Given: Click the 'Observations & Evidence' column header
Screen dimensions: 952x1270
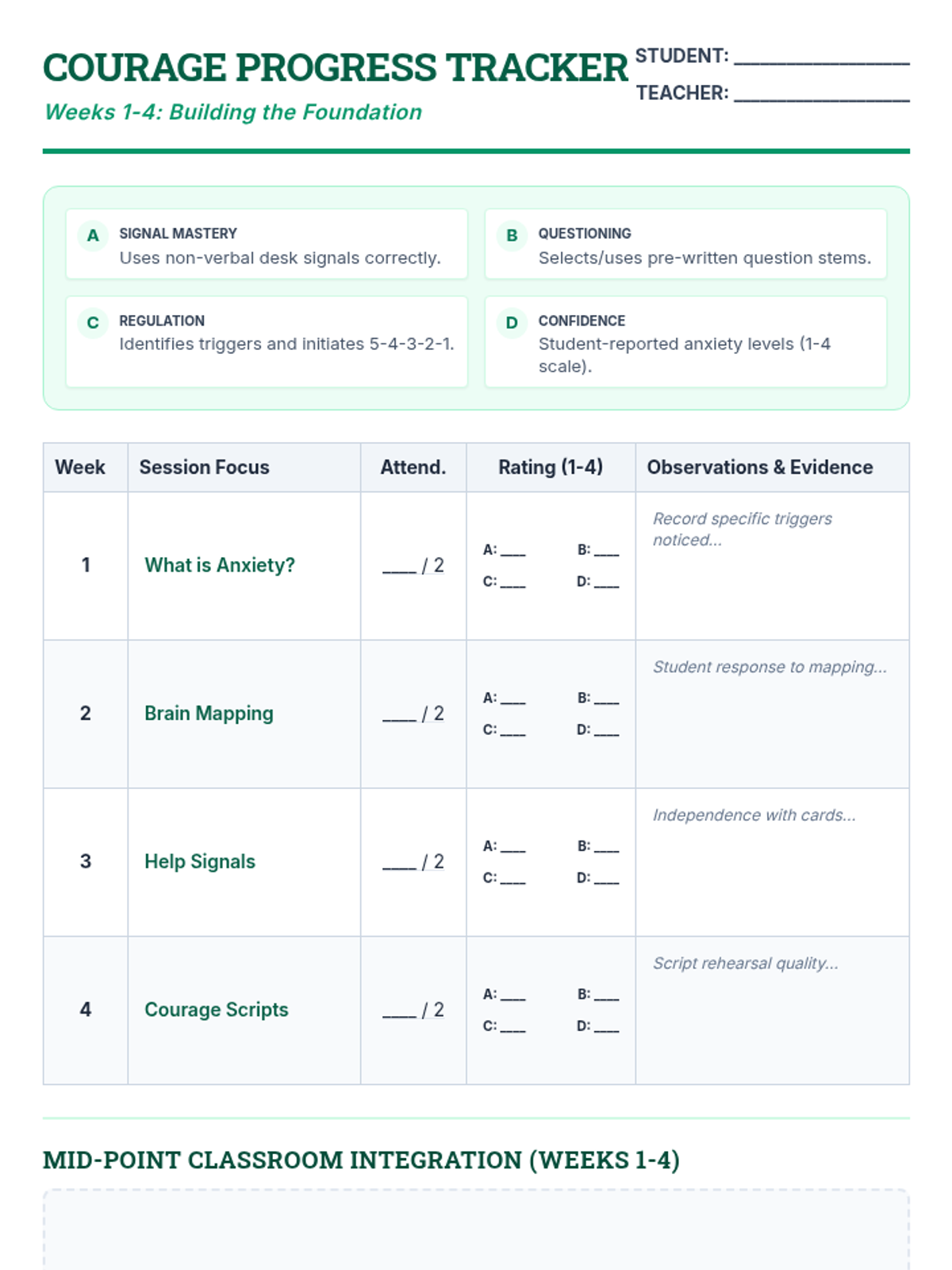Looking at the screenshot, I should point(760,468).
